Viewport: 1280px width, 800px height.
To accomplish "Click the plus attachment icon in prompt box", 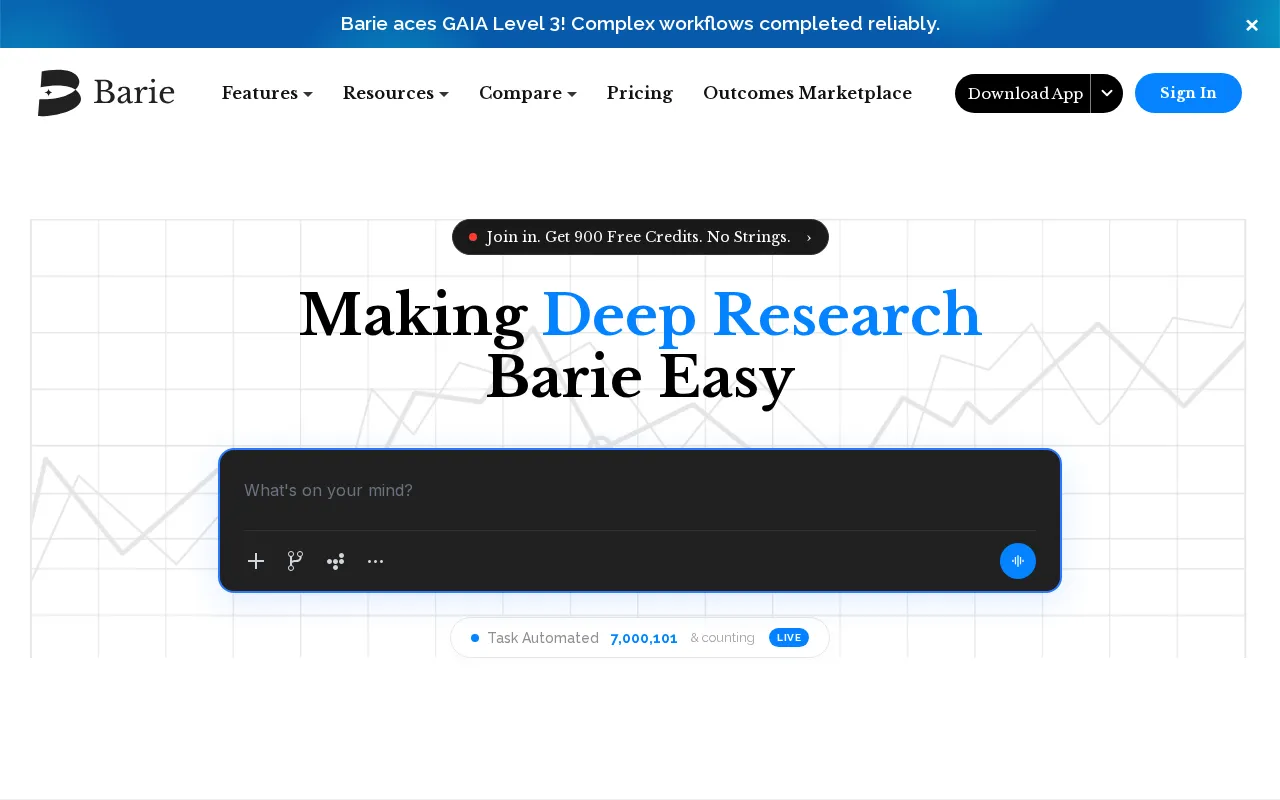I will [x=256, y=561].
